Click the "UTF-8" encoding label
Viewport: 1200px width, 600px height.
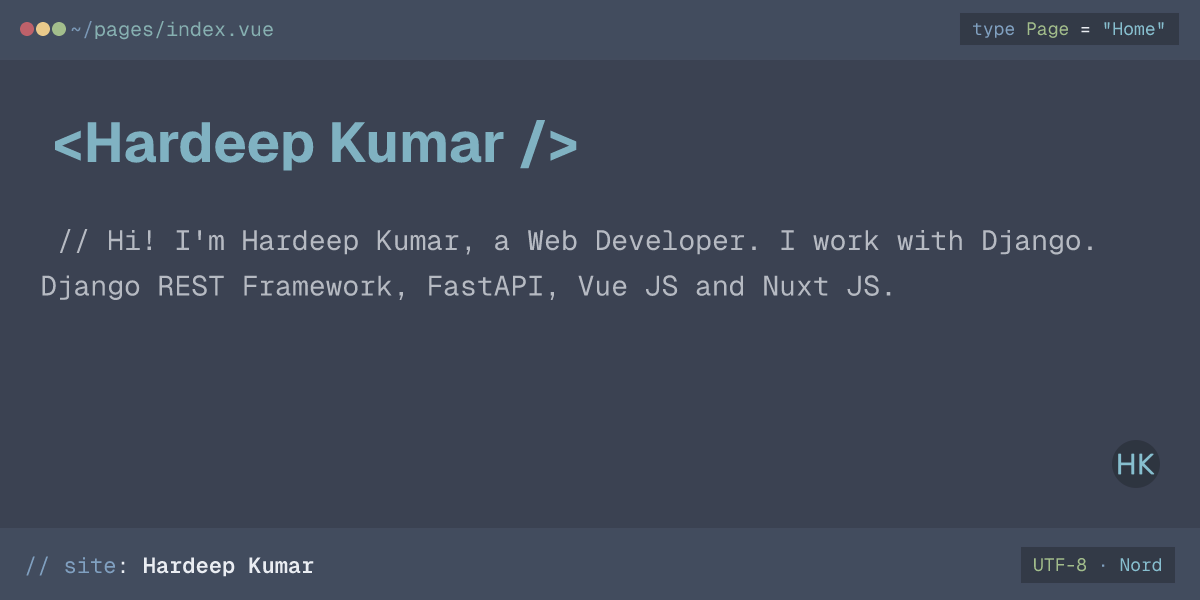(x=1060, y=565)
